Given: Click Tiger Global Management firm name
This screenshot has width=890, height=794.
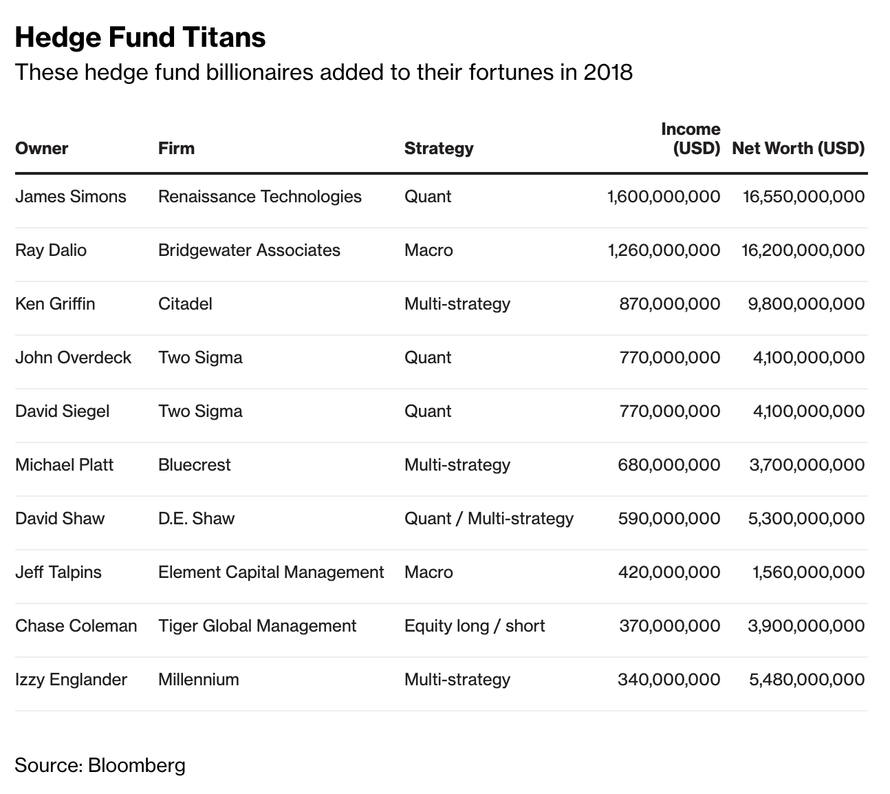Looking at the screenshot, I should 257,626.
